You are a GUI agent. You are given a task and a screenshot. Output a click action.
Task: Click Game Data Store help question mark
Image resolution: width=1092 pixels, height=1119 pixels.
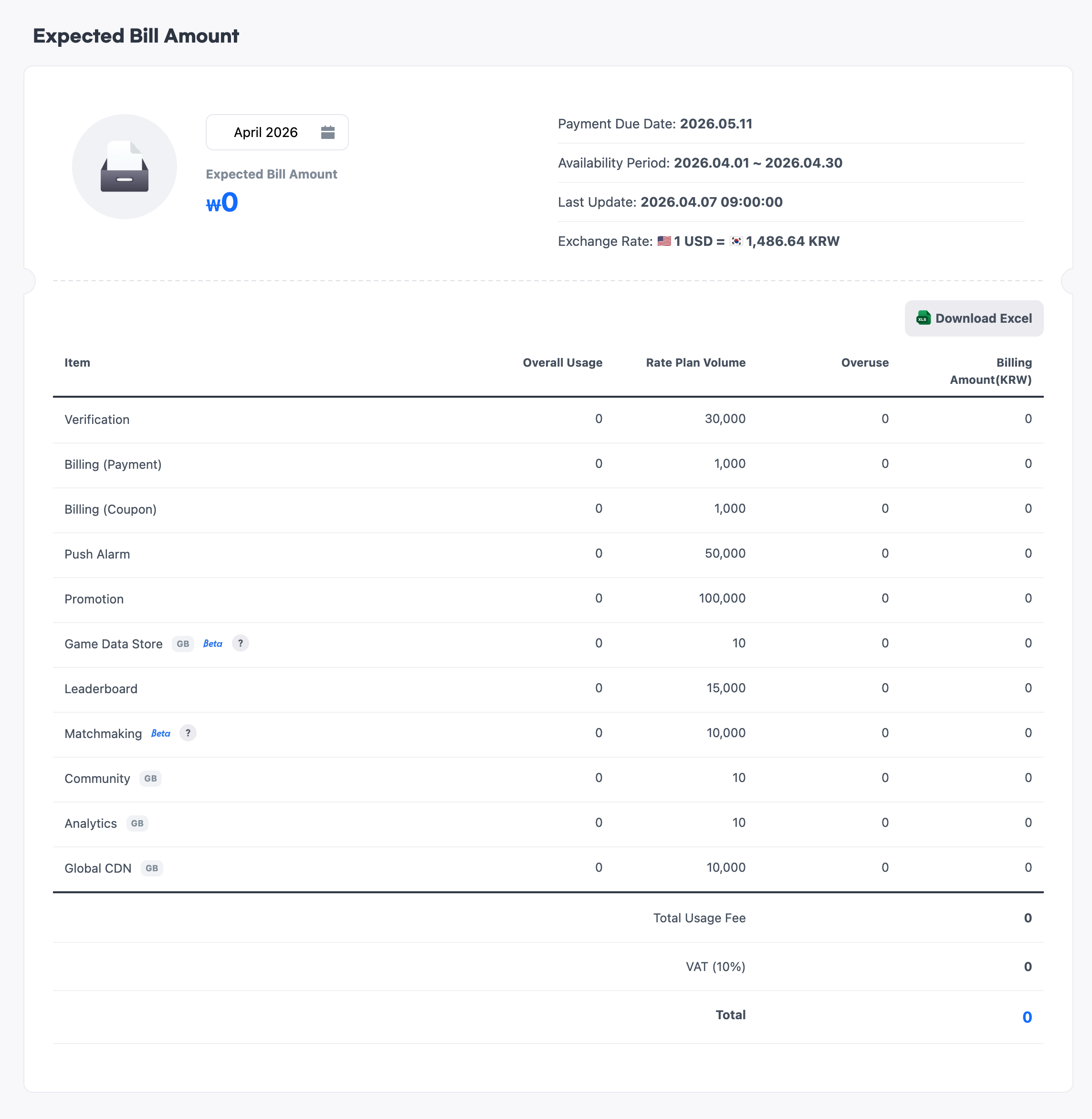coord(241,644)
